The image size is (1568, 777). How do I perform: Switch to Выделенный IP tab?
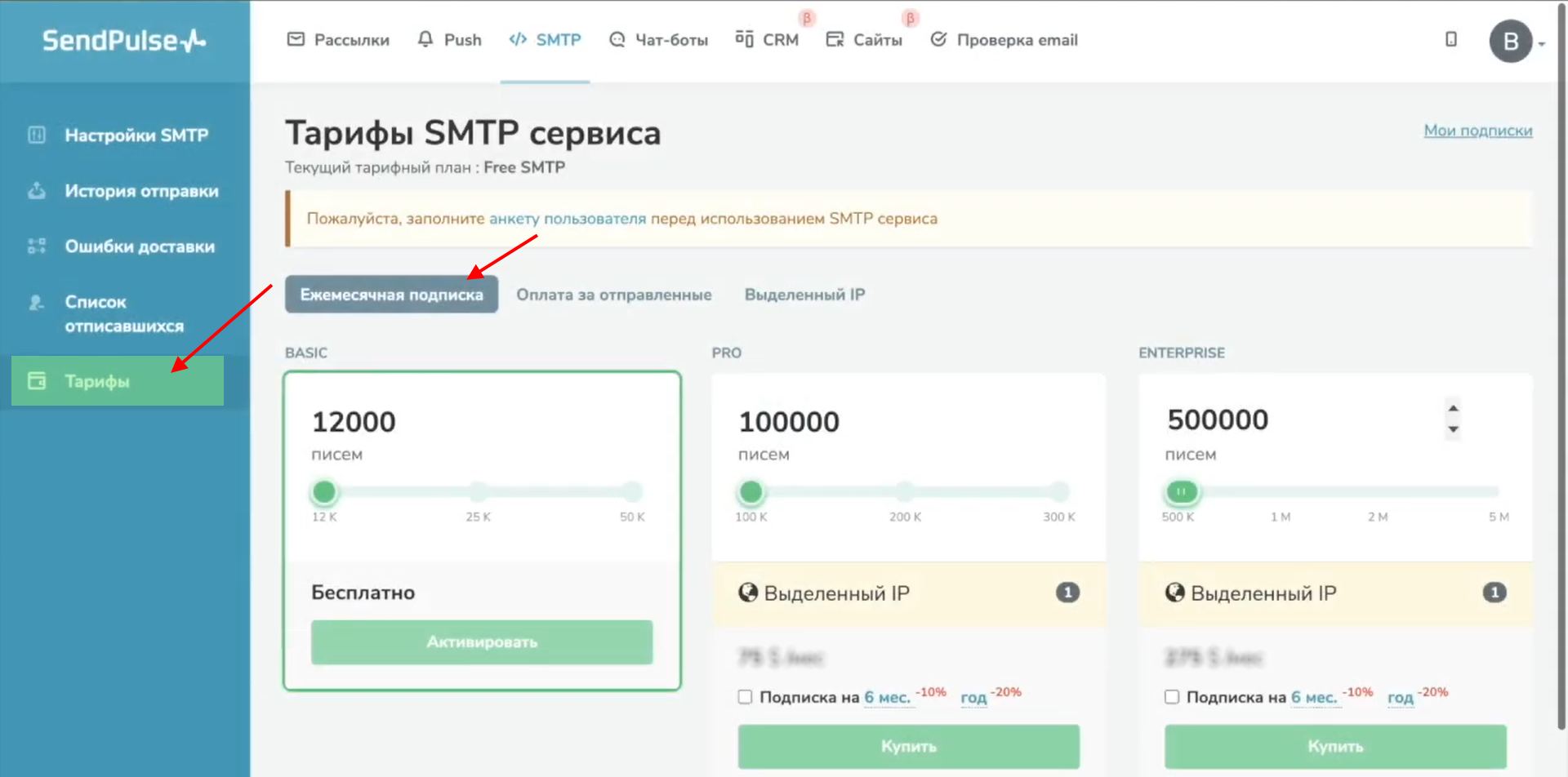[x=804, y=295]
